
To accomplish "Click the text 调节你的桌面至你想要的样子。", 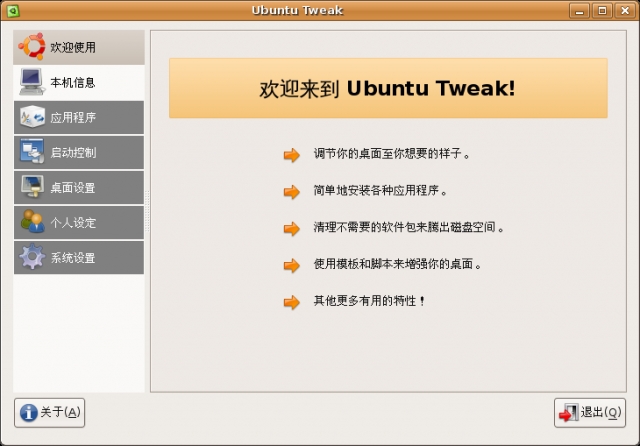I will coord(392,154).
